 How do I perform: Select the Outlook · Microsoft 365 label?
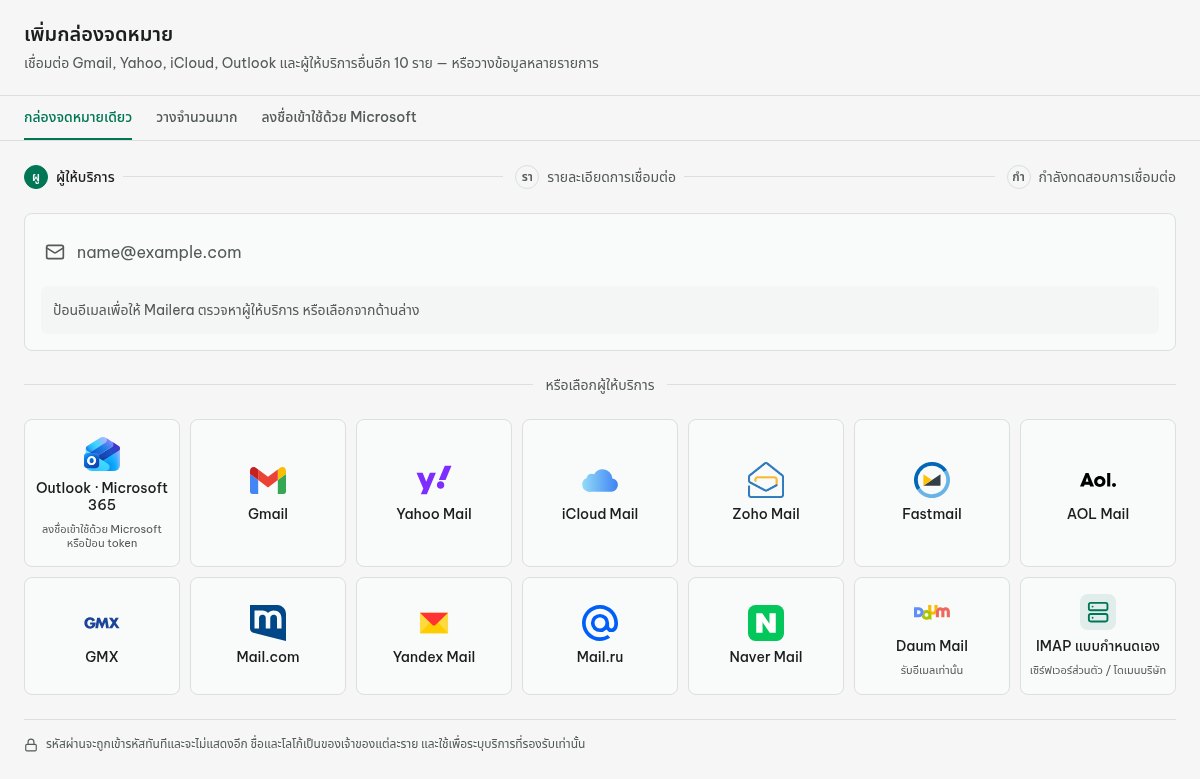tap(102, 496)
